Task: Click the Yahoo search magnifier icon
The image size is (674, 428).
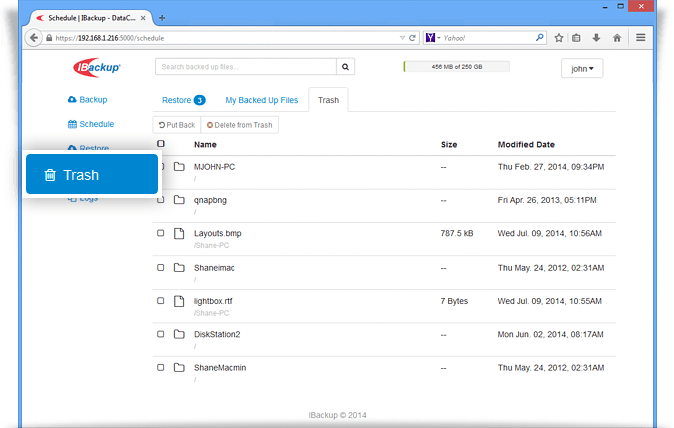Action: coord(539,38)
